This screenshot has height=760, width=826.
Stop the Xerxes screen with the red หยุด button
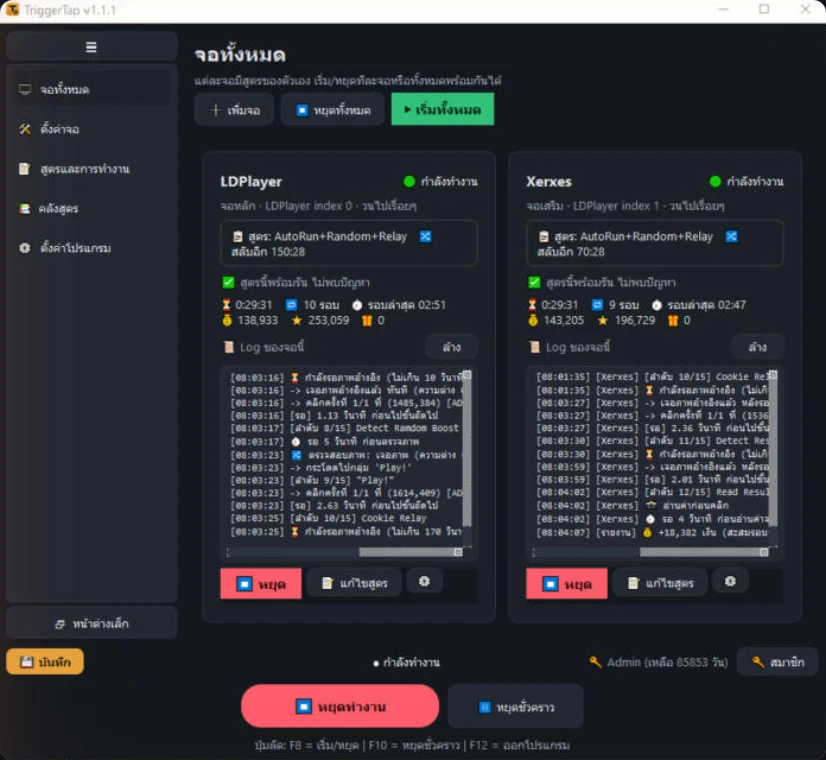pos(567,584)
